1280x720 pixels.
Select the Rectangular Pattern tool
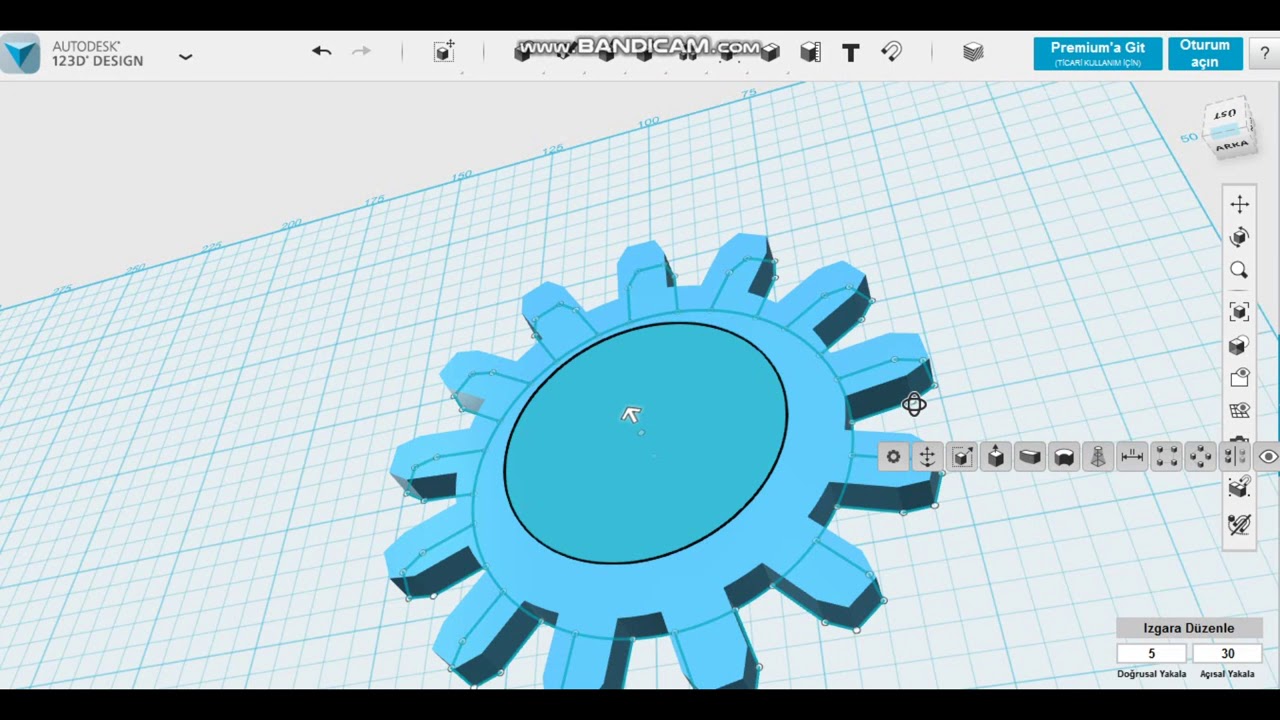[1166, 457]
